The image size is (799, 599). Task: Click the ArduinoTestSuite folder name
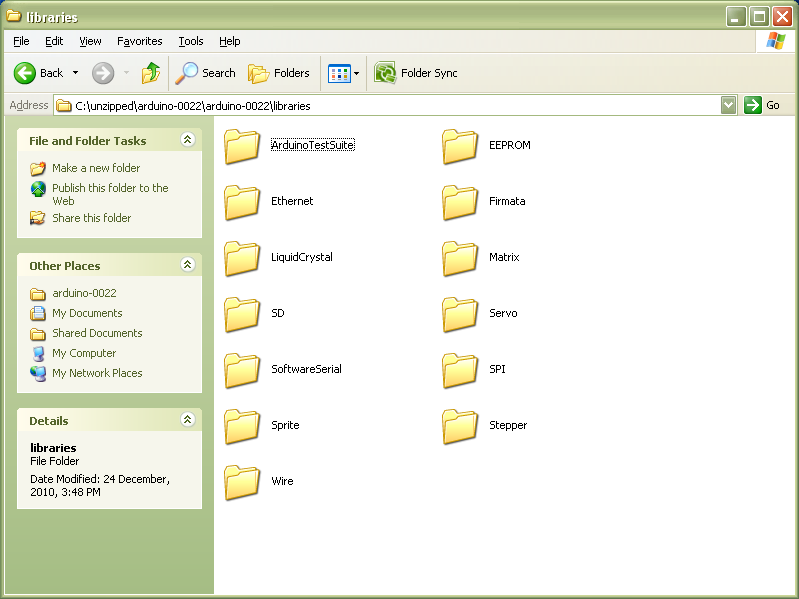point(312,145)
